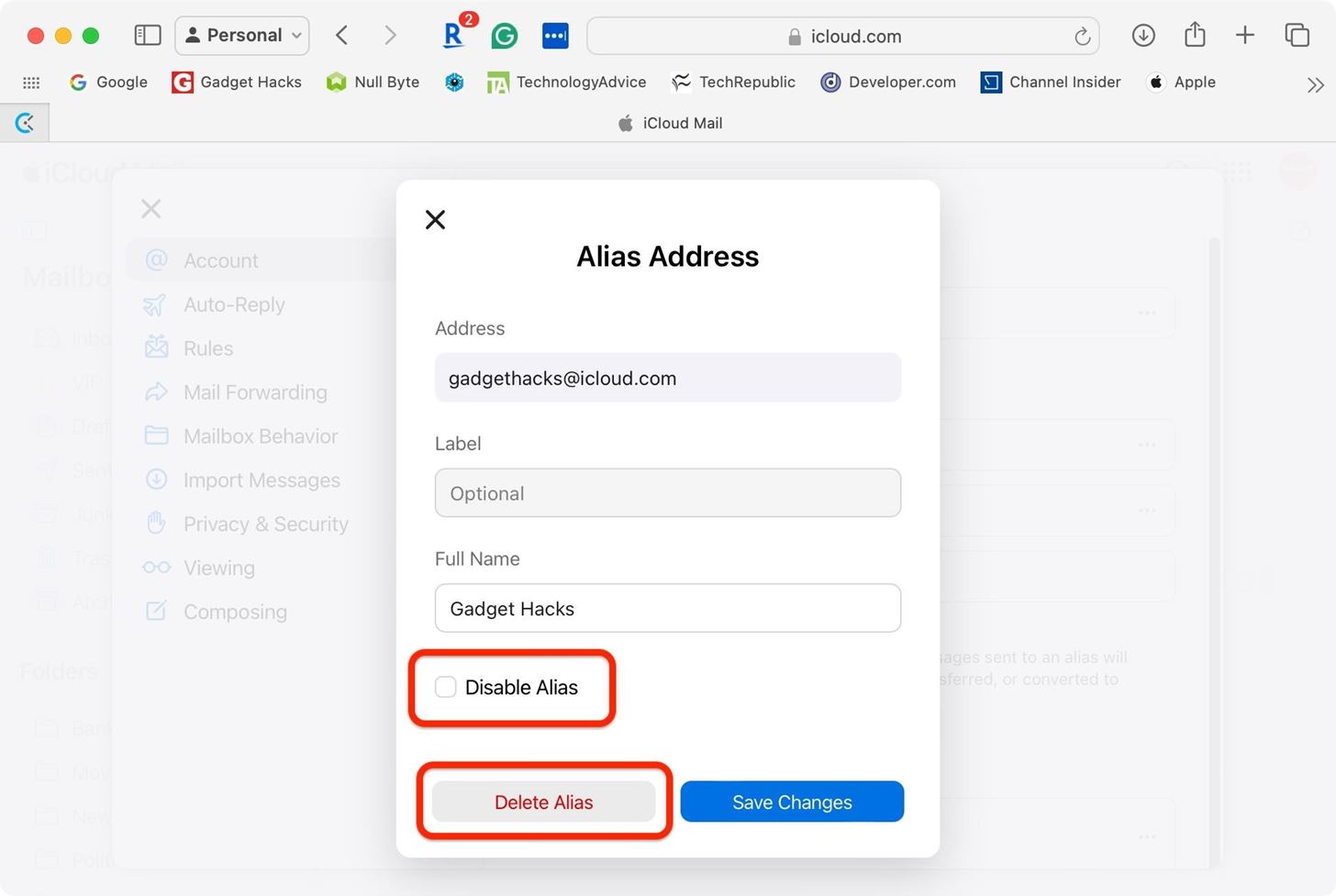
Task: Open the Null Byte bookmark
Action: [373, 82]
